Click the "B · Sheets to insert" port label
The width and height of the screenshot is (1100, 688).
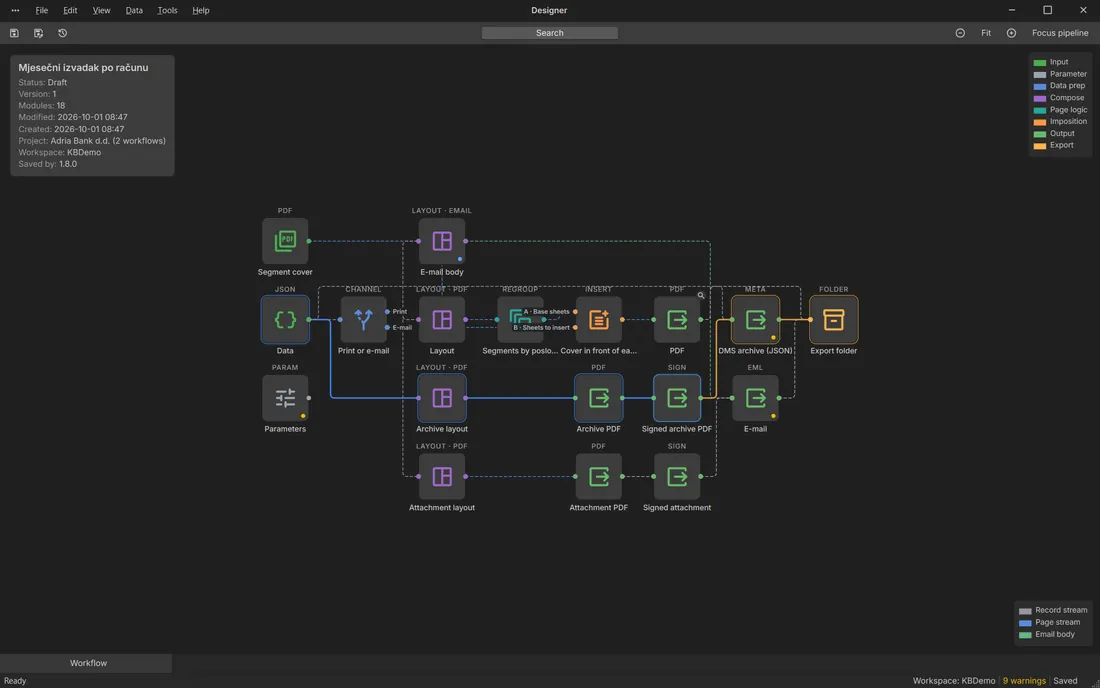click(x=542, y=328)
